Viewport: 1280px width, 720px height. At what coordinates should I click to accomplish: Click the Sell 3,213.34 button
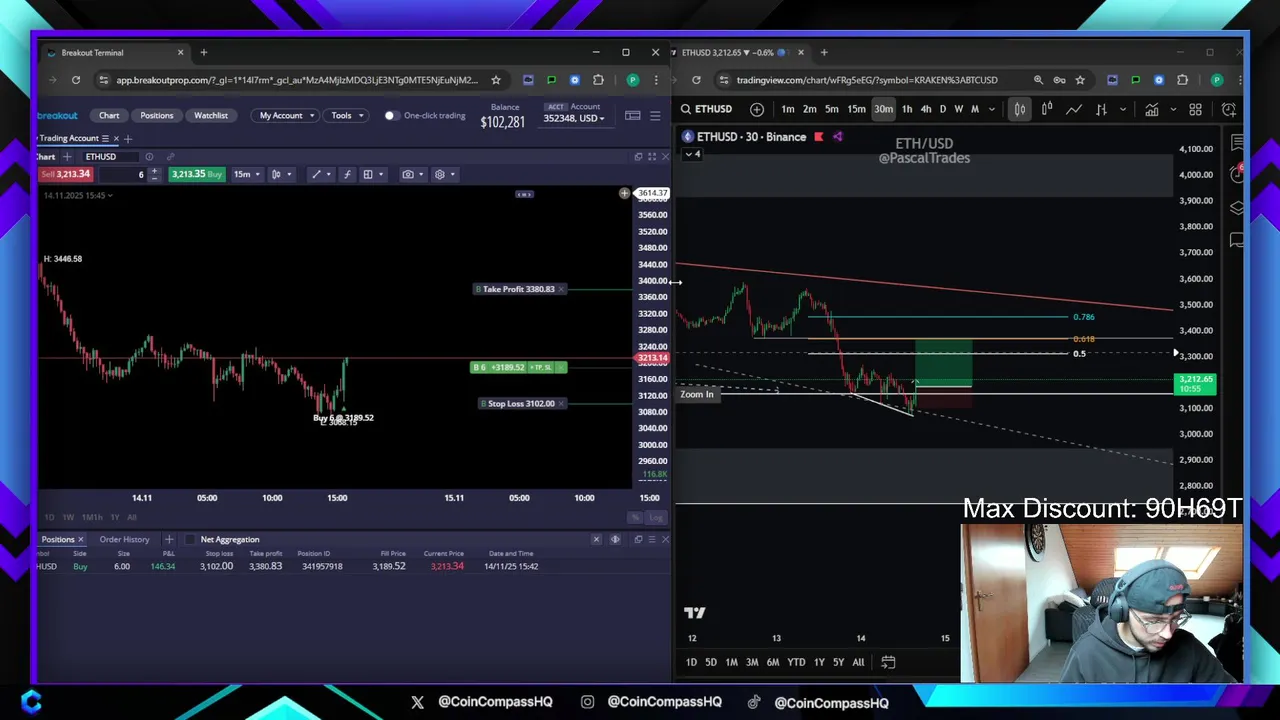click(66, 174)
